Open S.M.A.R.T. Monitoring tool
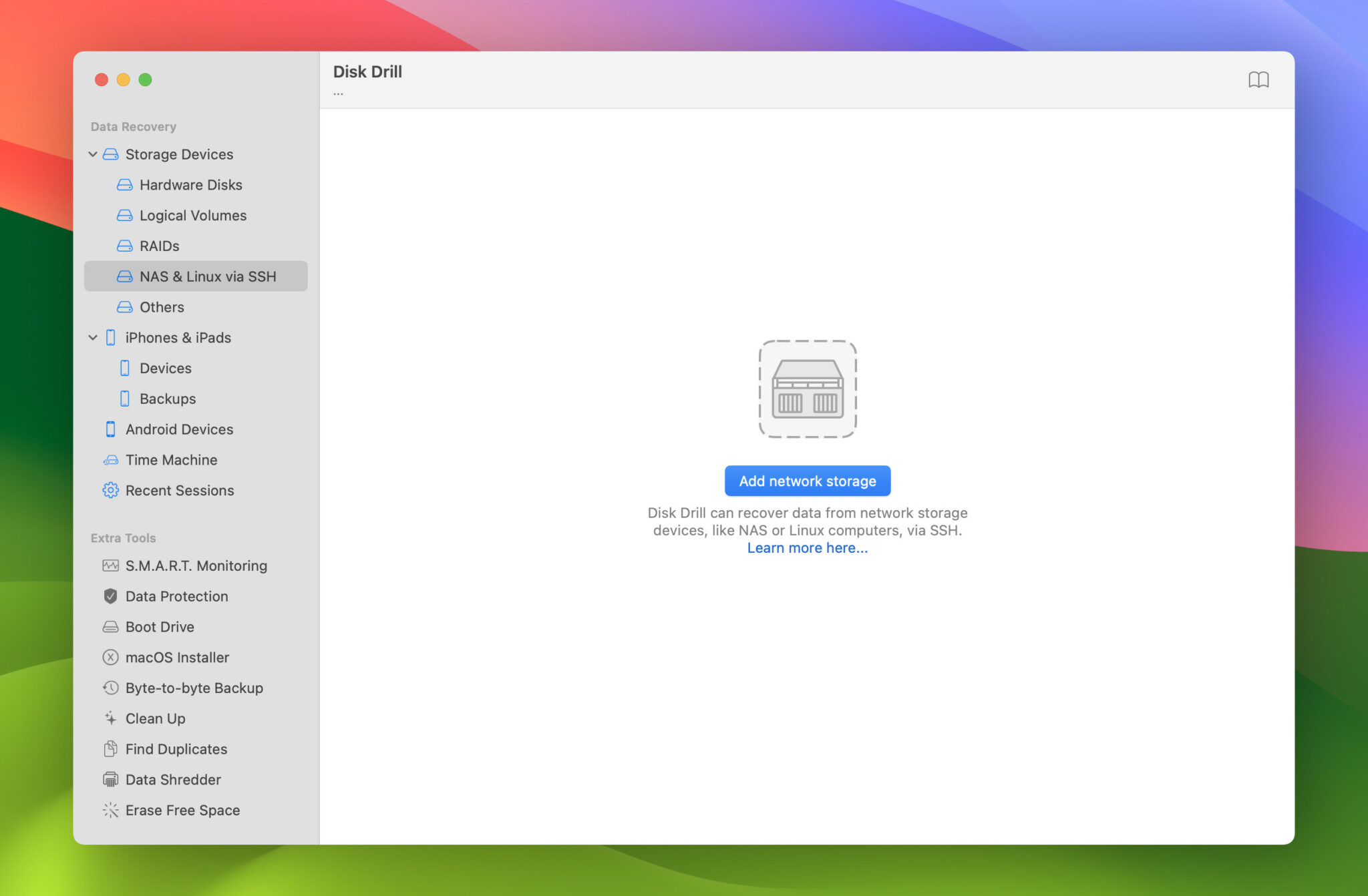The image size is (1368, 896). 196,566
